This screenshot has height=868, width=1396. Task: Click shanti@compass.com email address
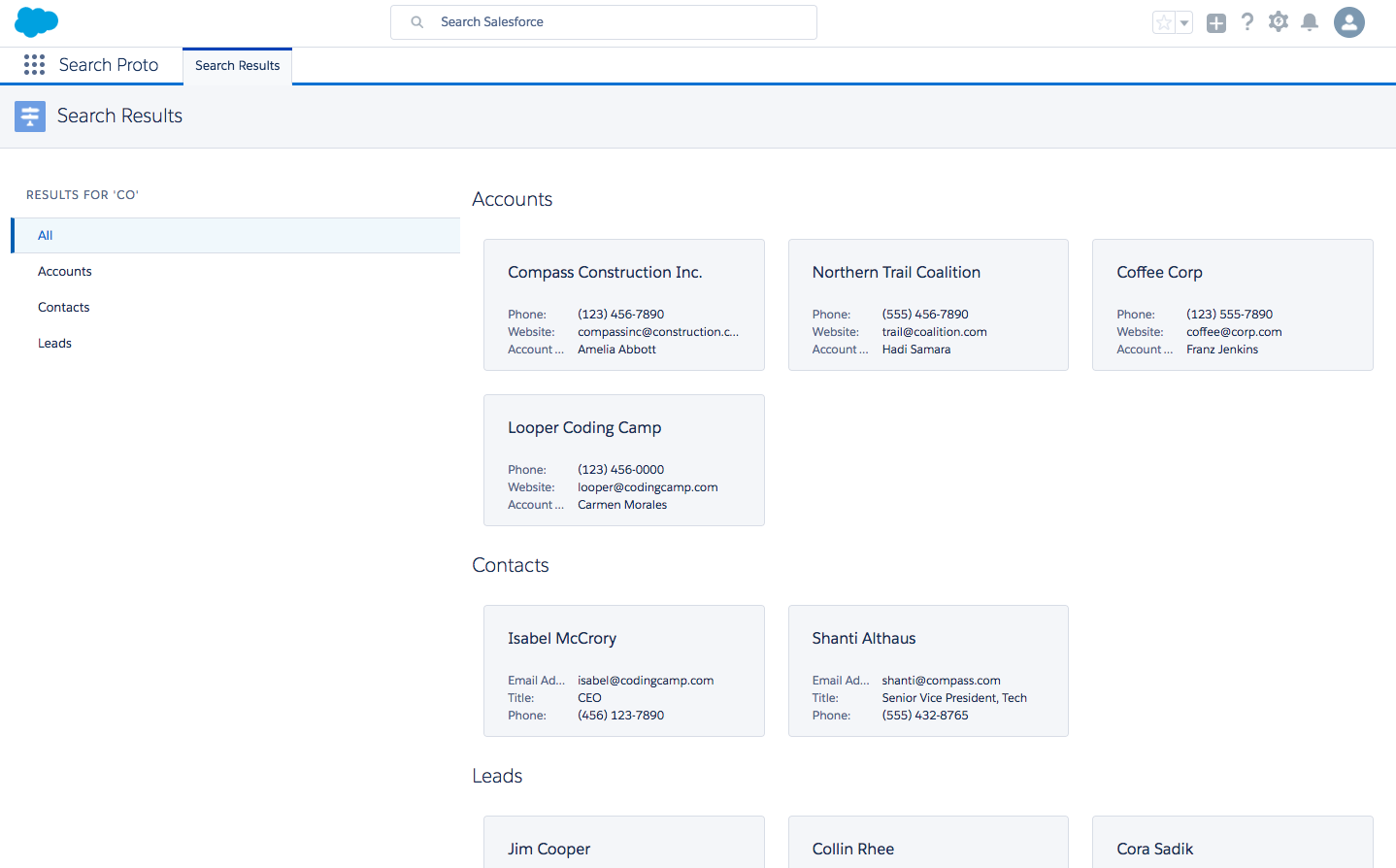pos(941,681)
